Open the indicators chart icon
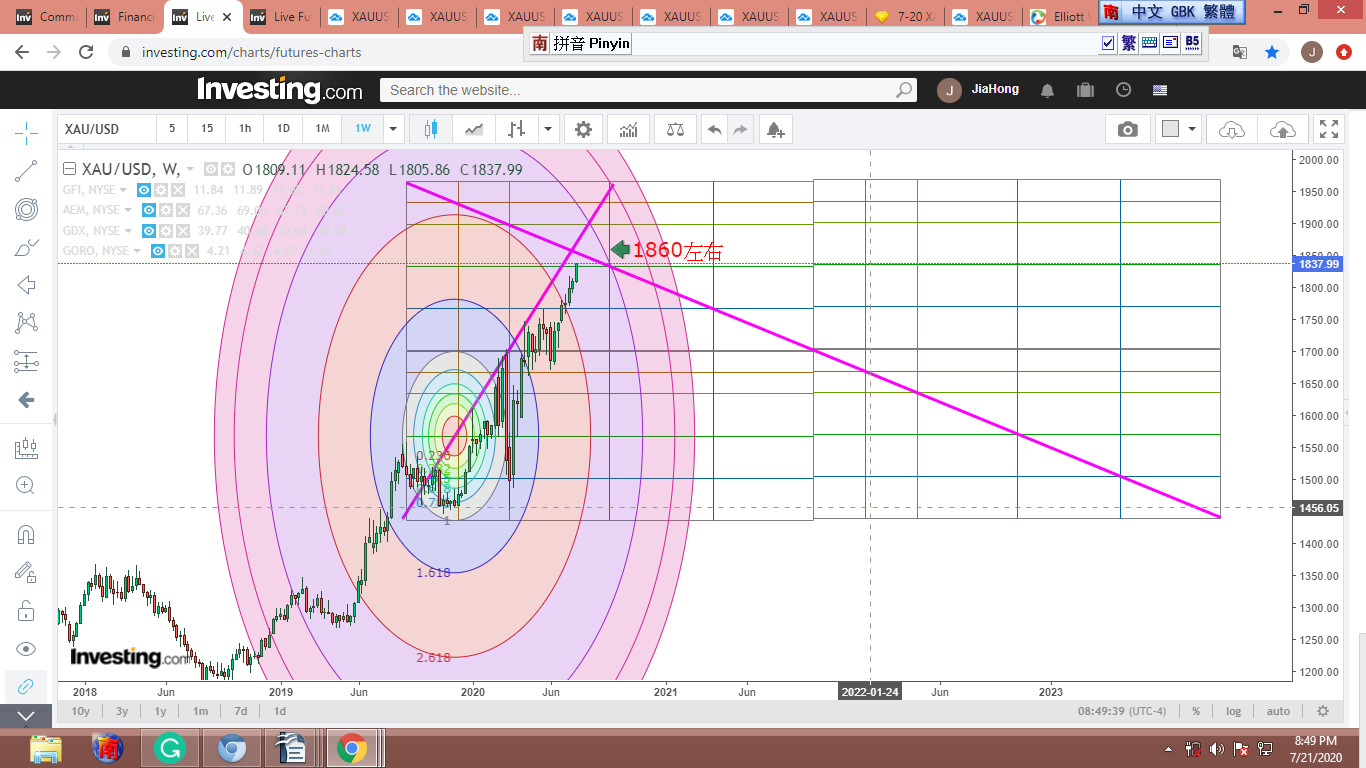Viewport: 1366px width, 768px height. tap(629, 129)
